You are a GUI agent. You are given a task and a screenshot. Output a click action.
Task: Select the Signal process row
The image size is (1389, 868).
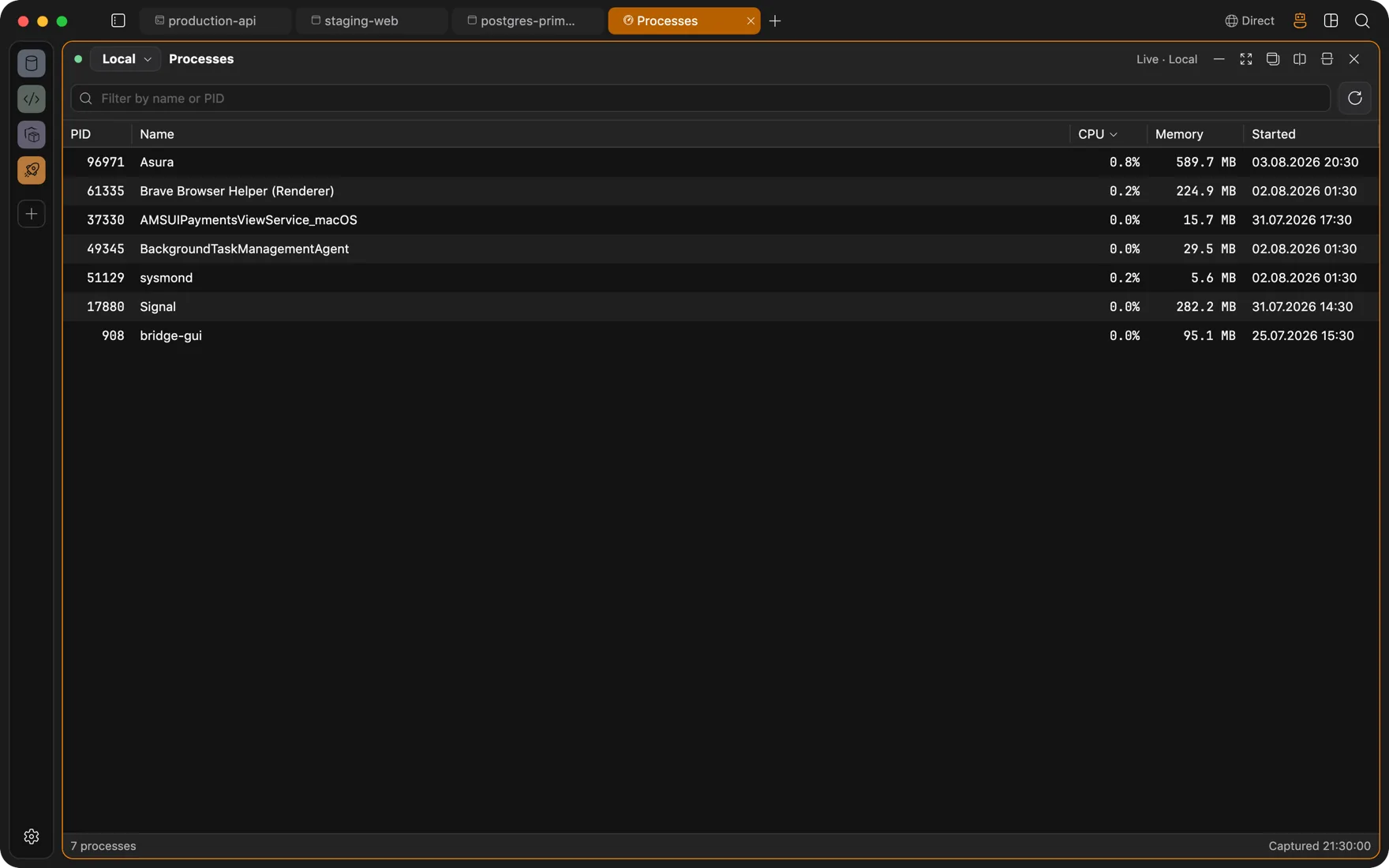[721, 307]
